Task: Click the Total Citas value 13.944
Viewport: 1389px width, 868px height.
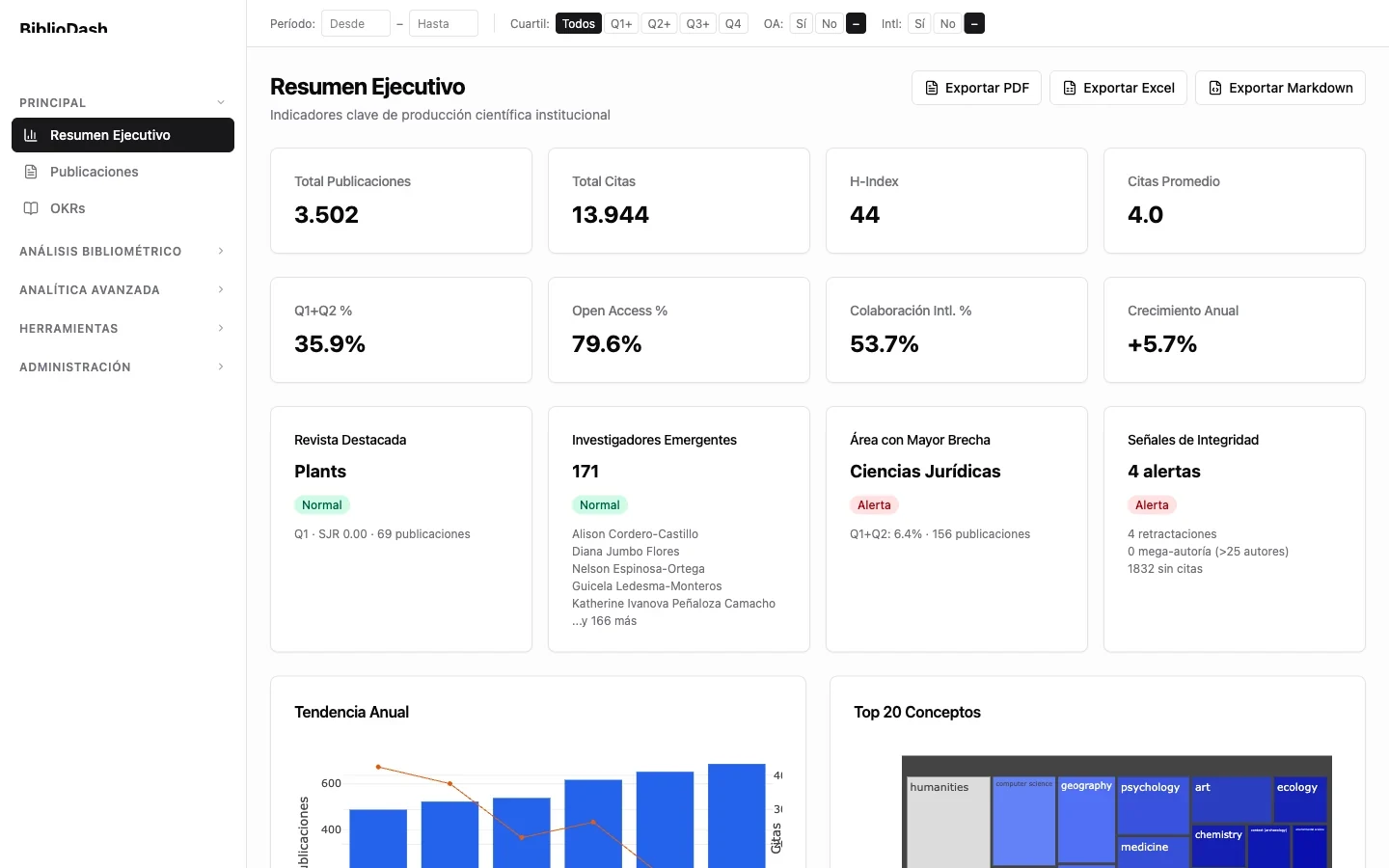Action: click(611, 214)
